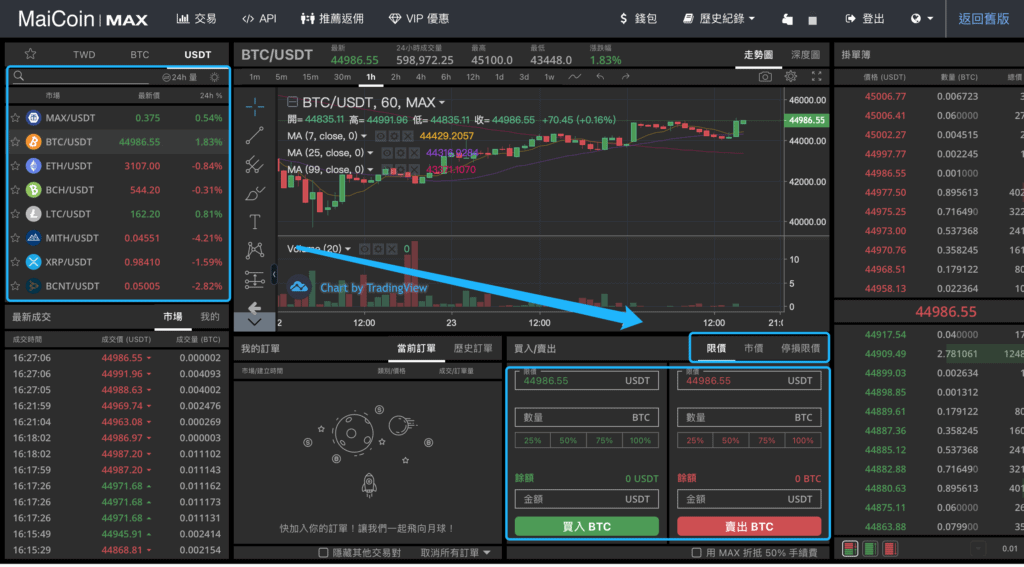The image size is (1024, 567).
Task: Click the 登出 logout link
Action: (x=865, y=19)
